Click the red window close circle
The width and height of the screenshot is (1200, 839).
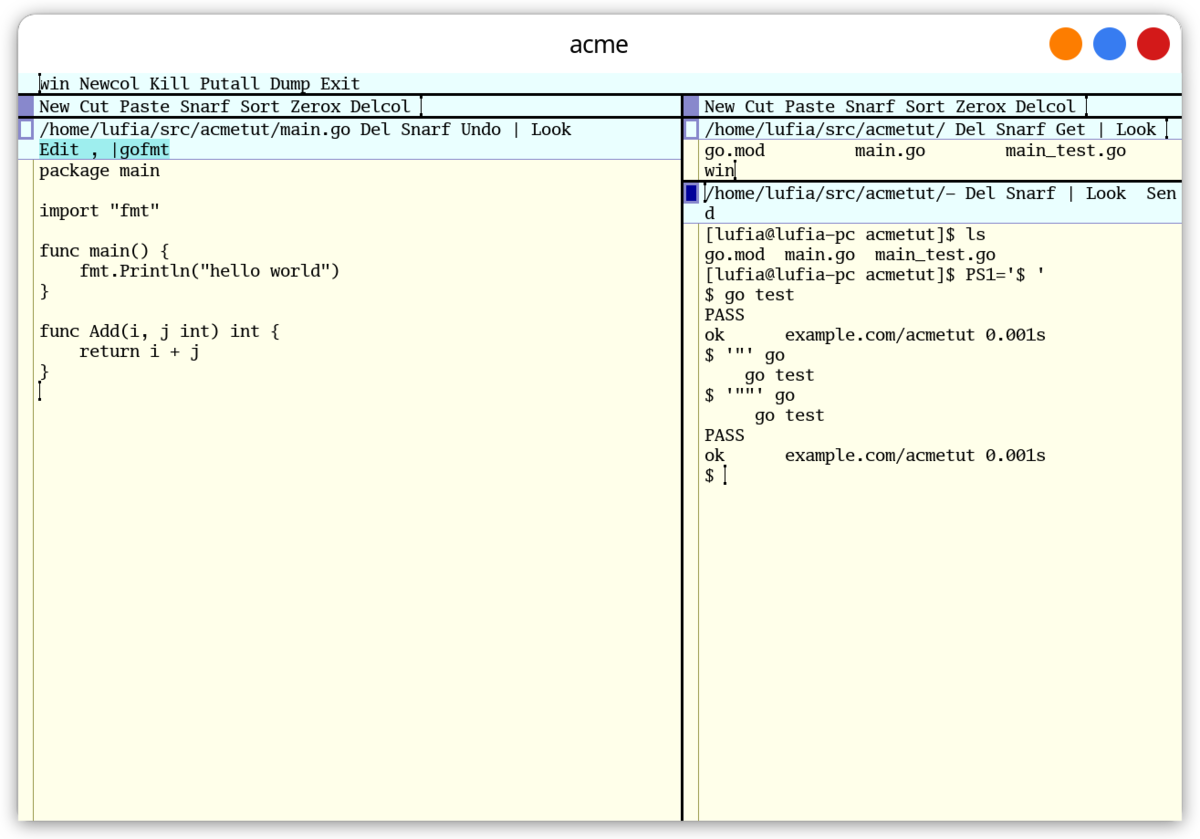click(1153, 44)
